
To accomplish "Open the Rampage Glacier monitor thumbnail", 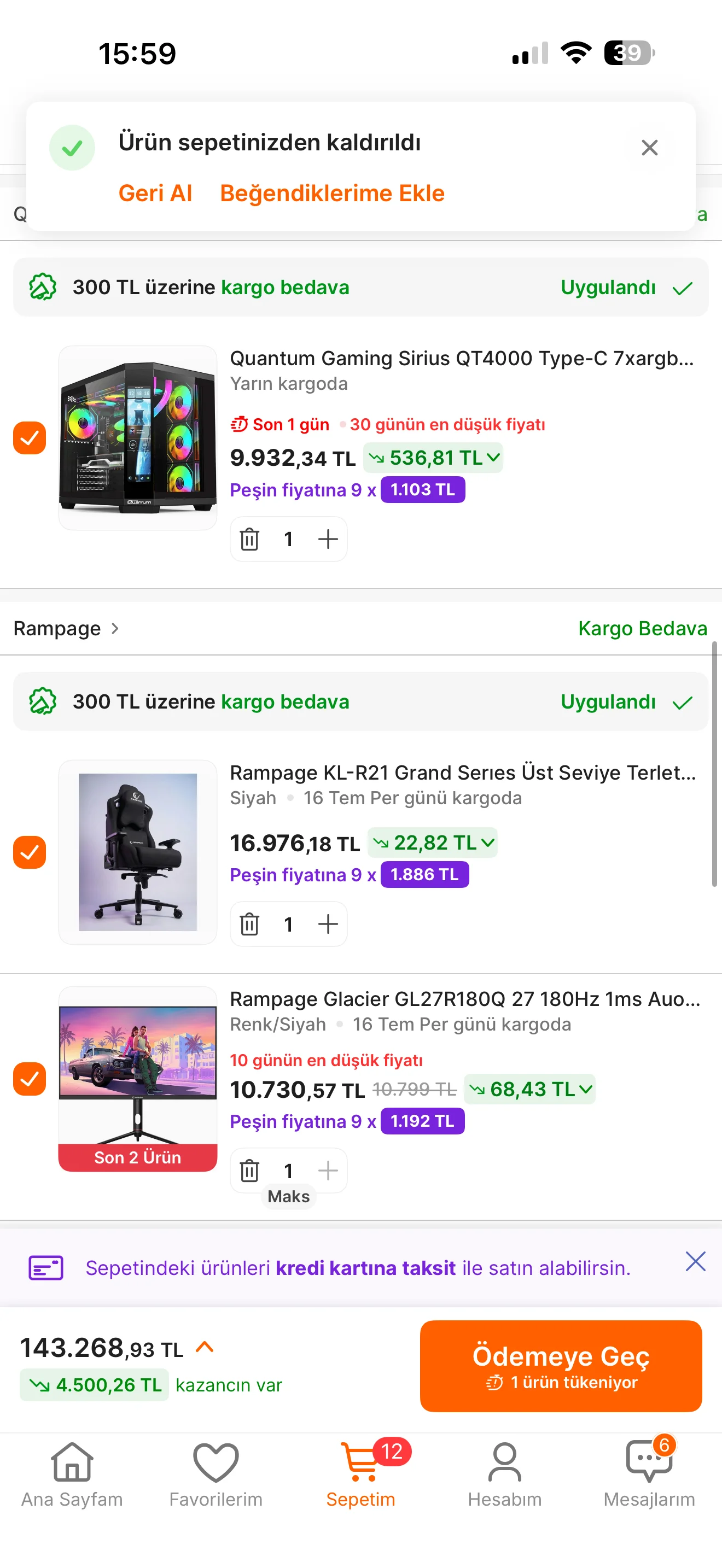I will pyautogui.click(x=138, y=1079).
